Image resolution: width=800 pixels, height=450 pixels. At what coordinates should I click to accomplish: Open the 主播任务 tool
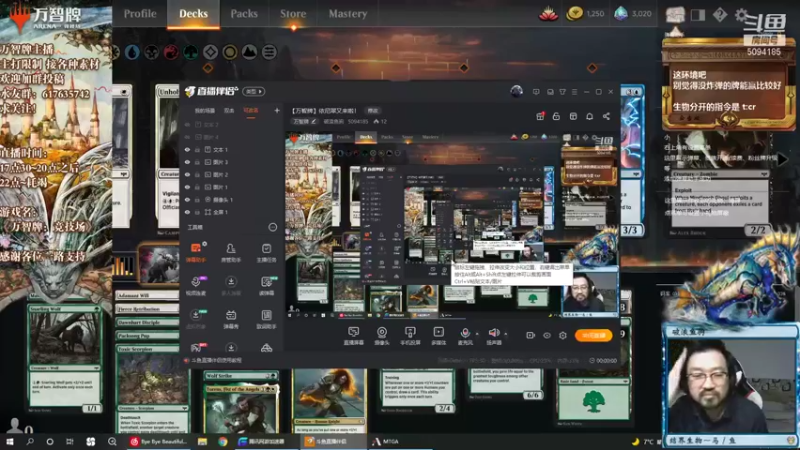[266, 252]
